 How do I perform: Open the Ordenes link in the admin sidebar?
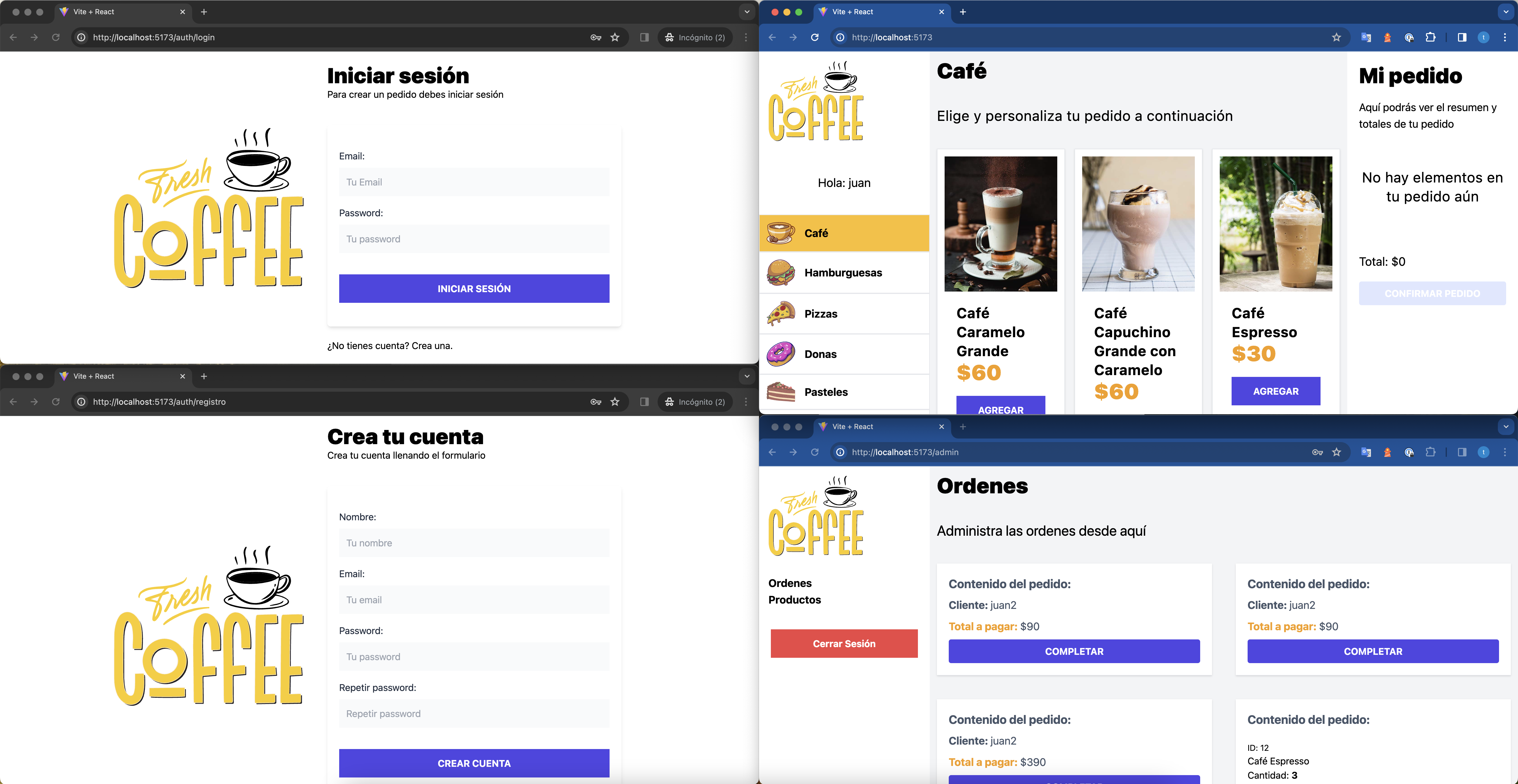(x=790, y=583)
